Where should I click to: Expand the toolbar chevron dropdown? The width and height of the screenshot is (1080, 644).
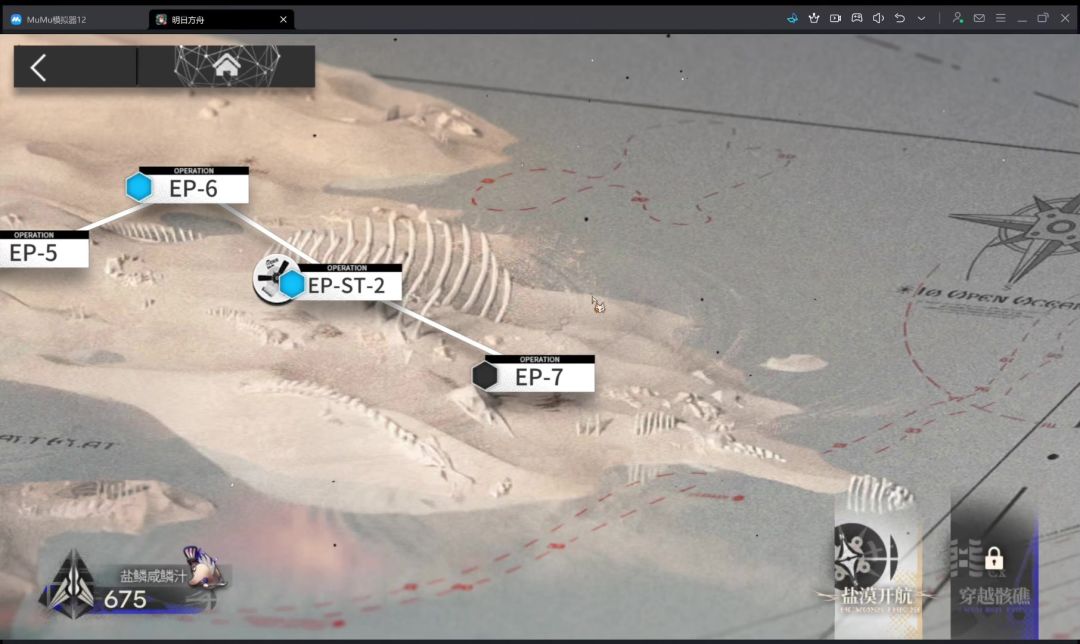coord(921,19)
